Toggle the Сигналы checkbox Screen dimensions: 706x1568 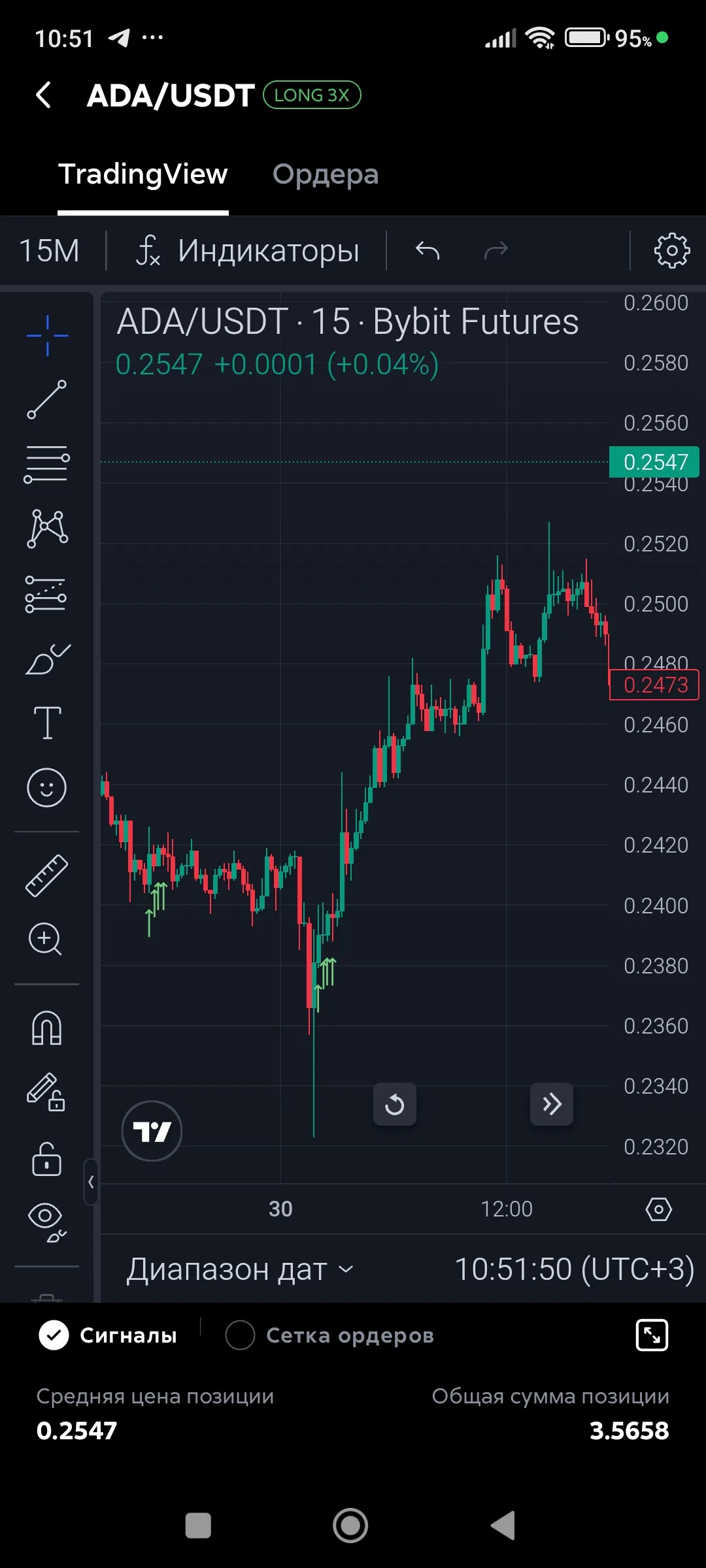point(54,1335)
